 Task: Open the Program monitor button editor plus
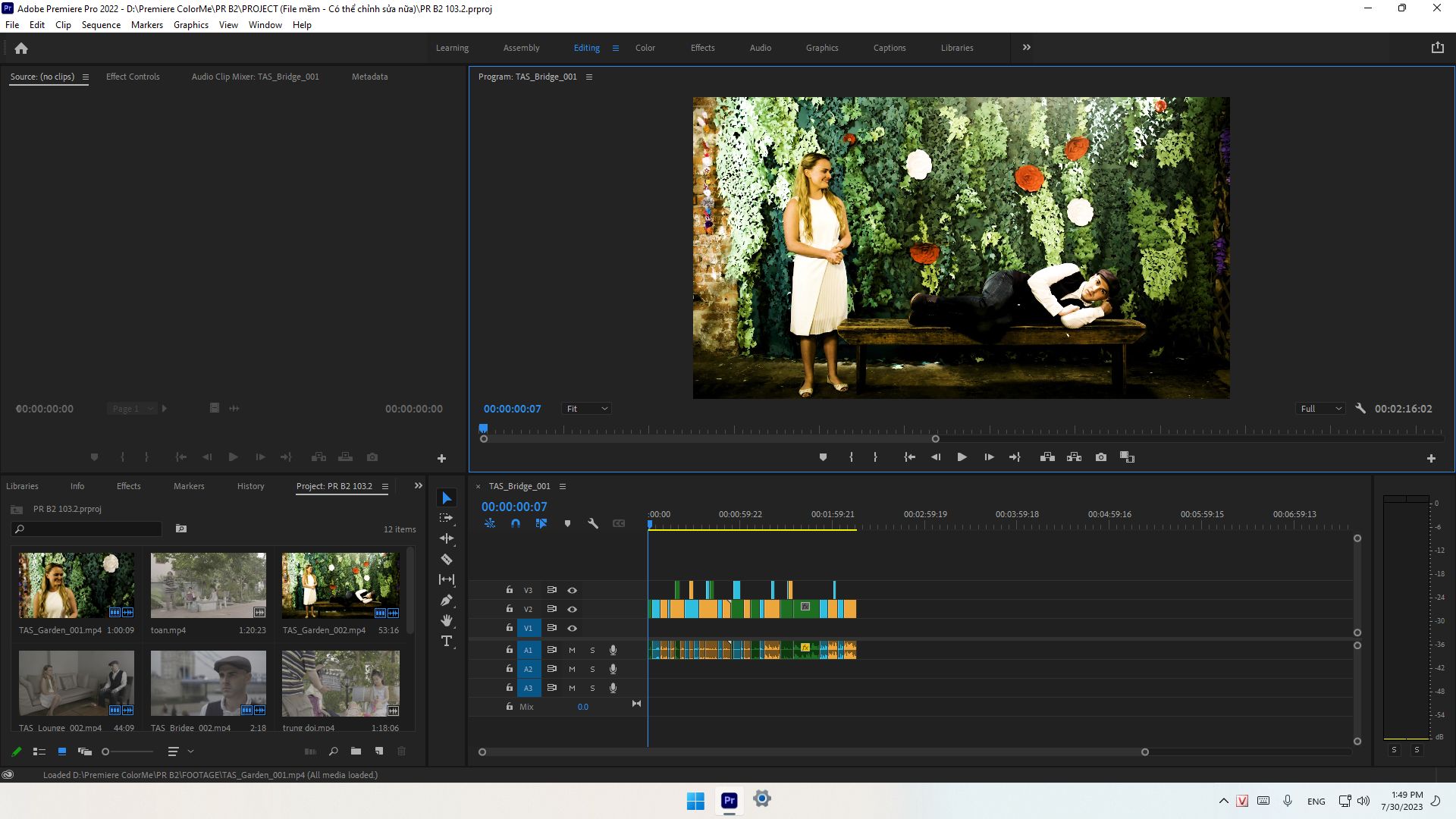1431,458
